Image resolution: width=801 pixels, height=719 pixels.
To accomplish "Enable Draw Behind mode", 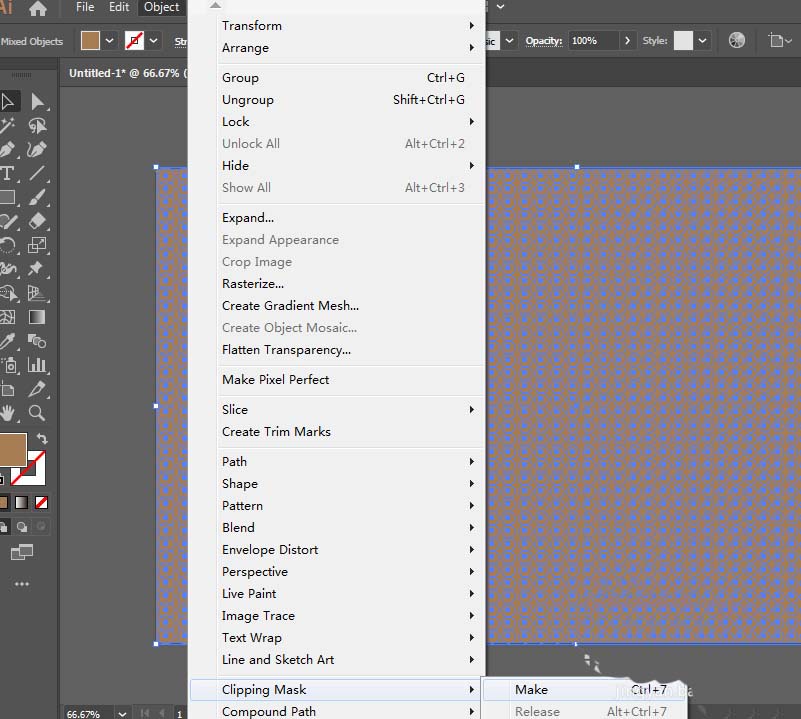I will 22,527.
